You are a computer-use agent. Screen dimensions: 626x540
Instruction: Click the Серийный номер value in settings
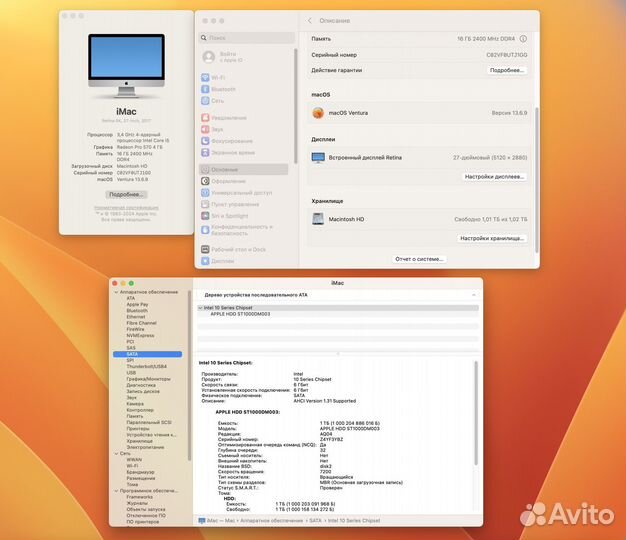click(x=507, y=55)
